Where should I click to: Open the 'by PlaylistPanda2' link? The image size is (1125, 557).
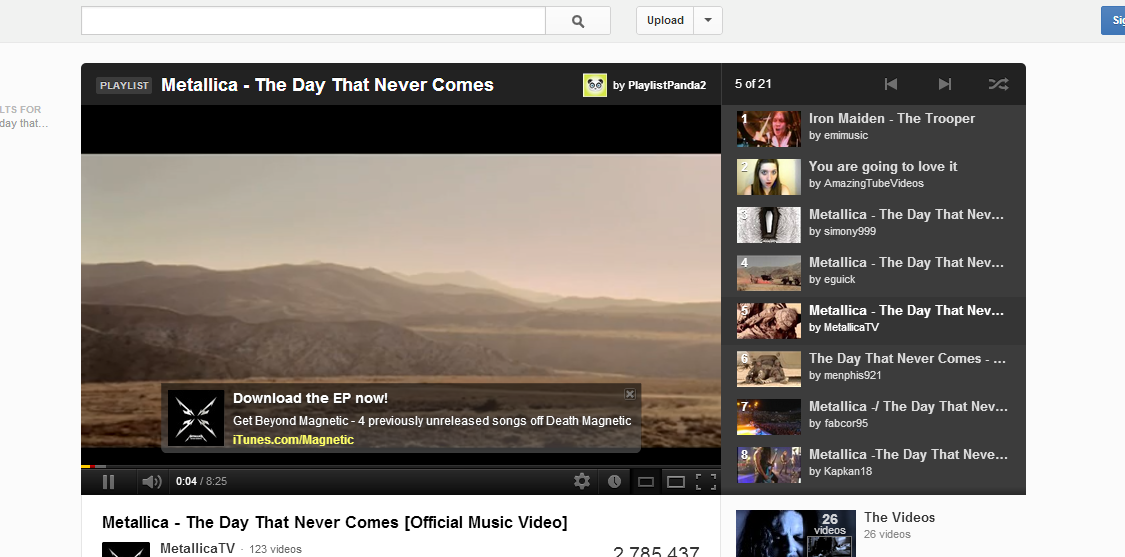click(659, 85)
